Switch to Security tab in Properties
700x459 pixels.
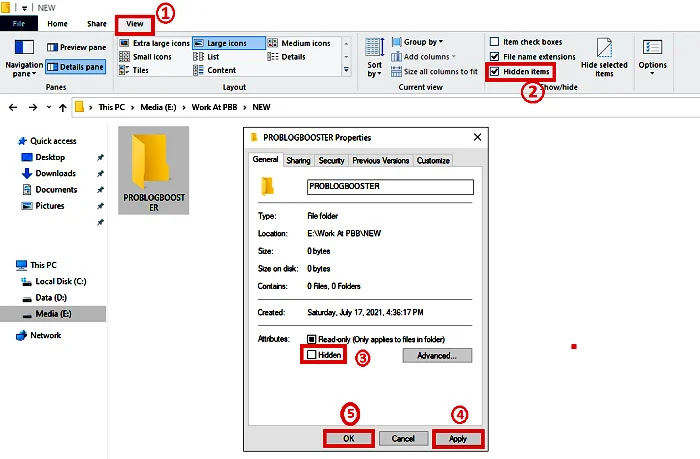click(x=331, y=161)
